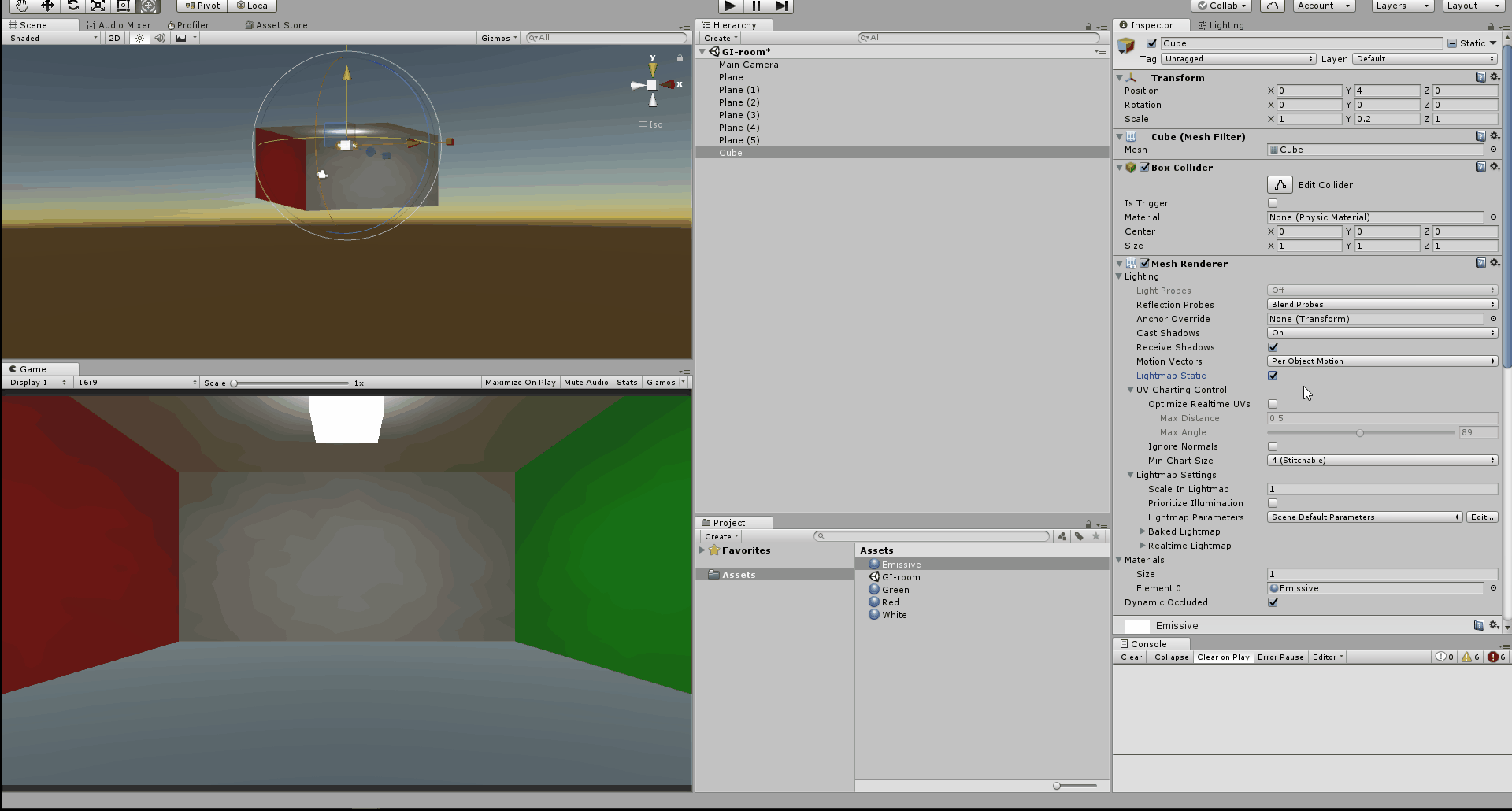
Task: Open the Shaded draw mode dropdown
Action: [x=53, y=38]
